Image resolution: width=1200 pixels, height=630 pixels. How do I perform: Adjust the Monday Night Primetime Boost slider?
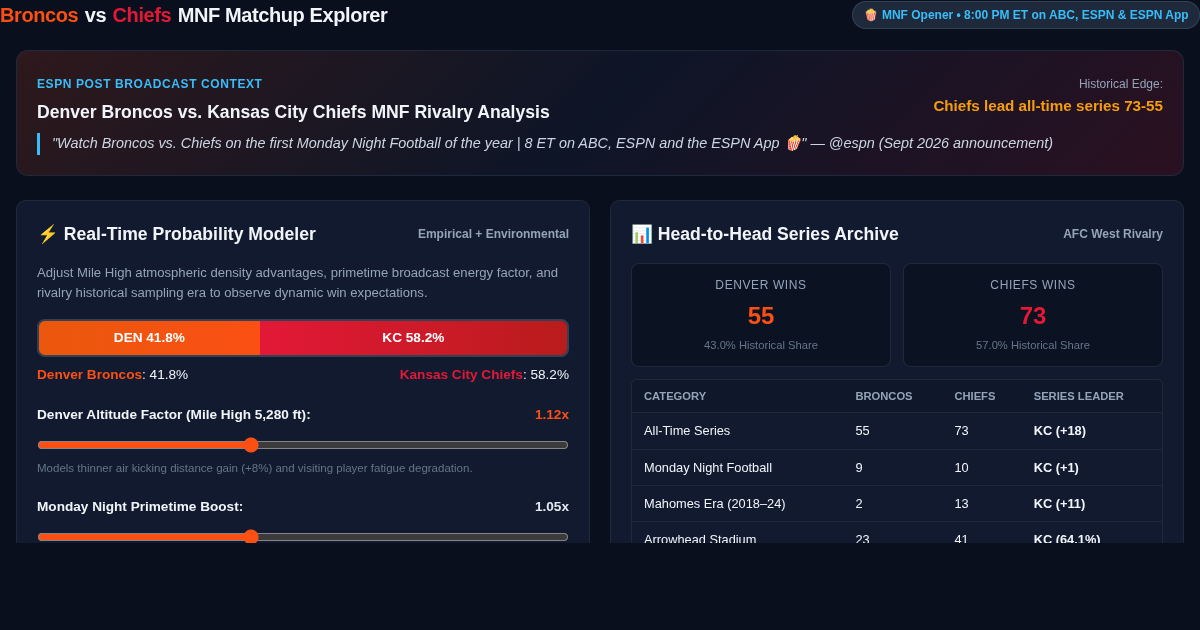[303, 537]
